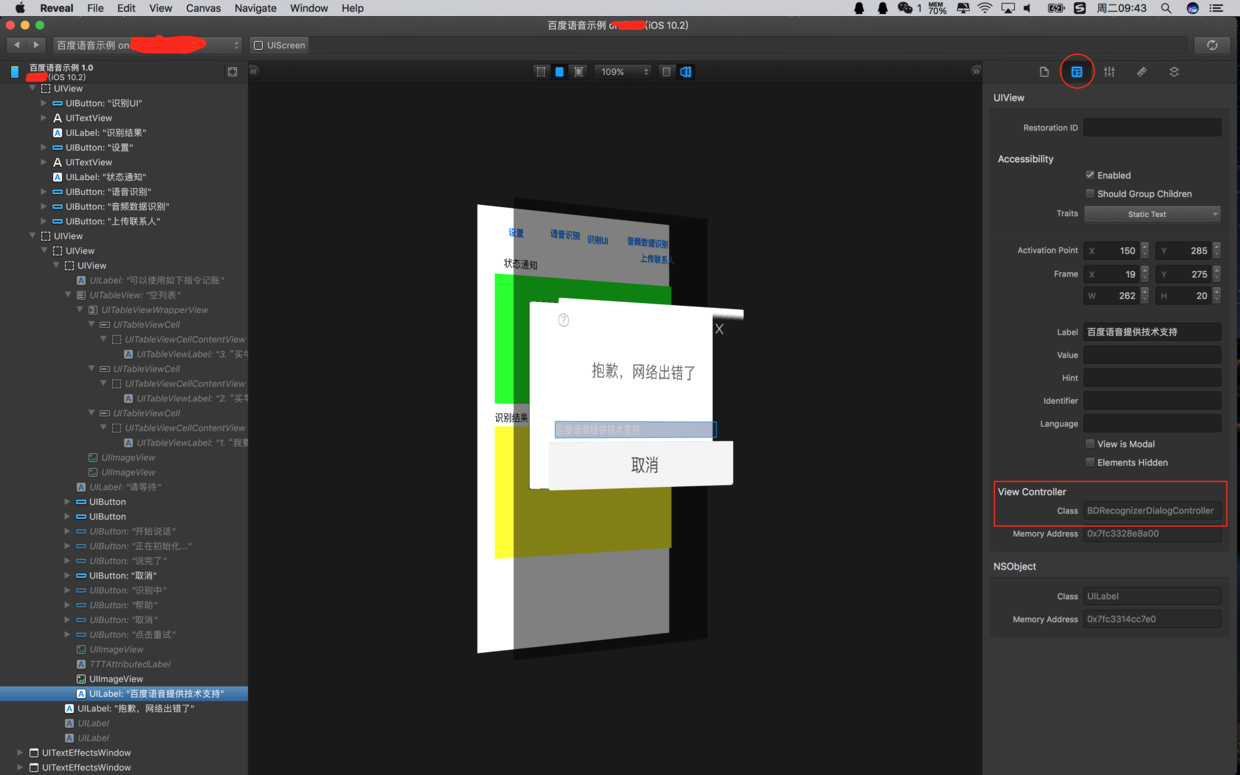Collapse the left outline panel
The image size is (1240, 775).
tap(254, 71)
